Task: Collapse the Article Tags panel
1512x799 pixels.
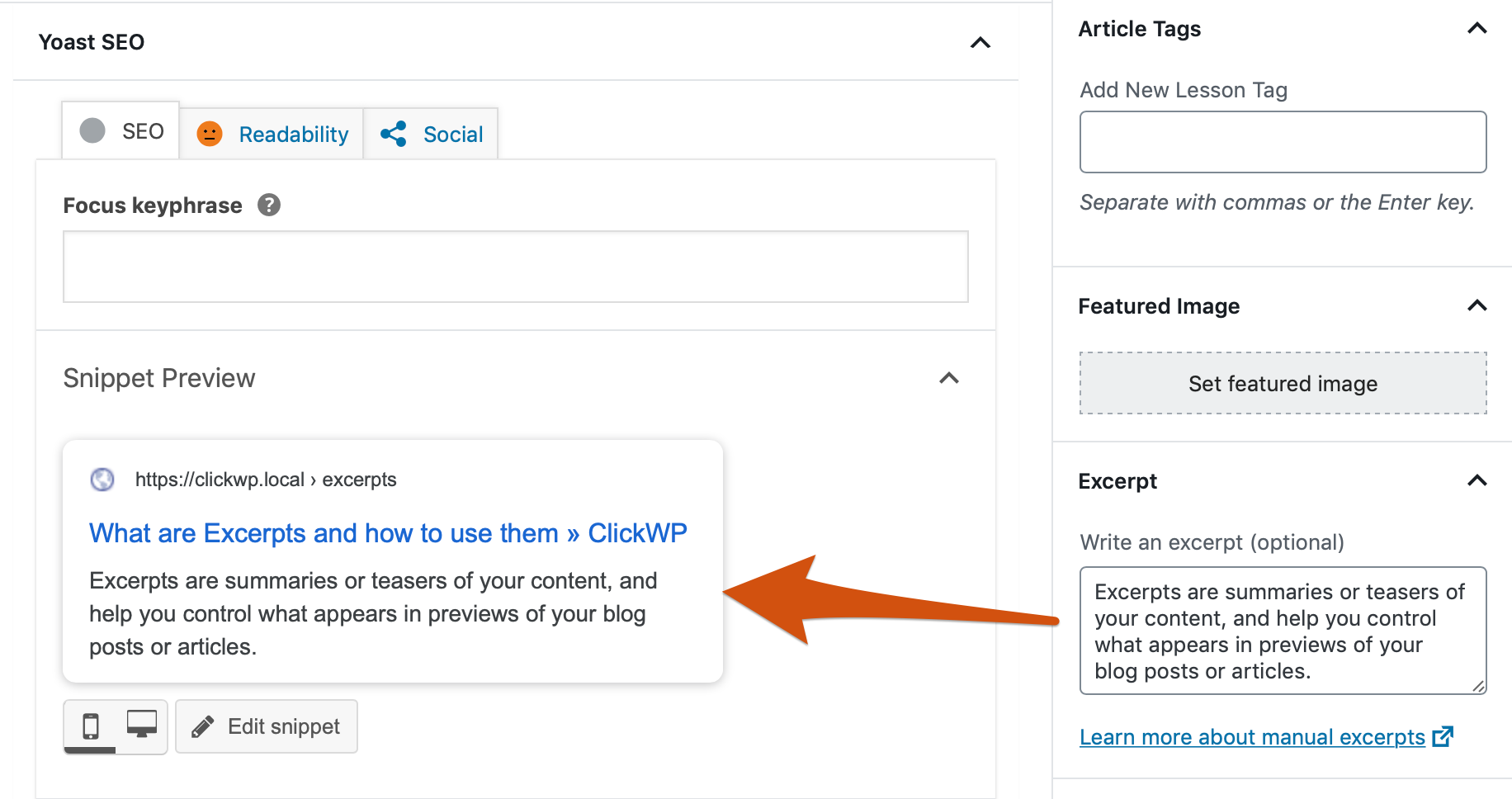Action: 1477,29
